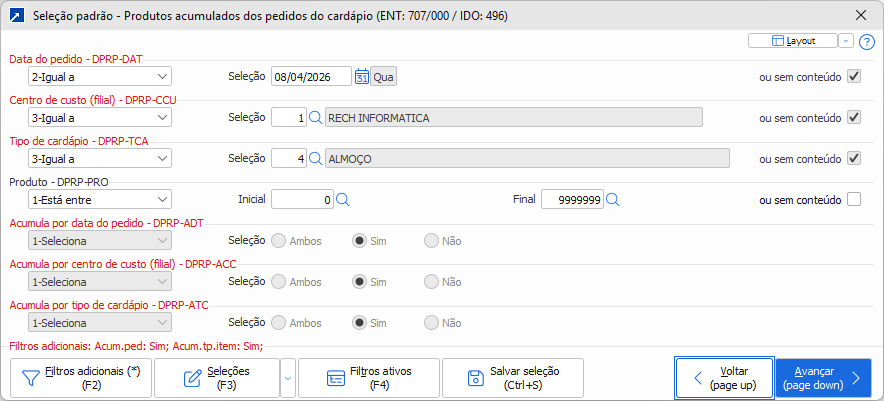The image size is (884, 401).
Task: Open '1-Seleciona' dropdown for tipo de cardápio
Action: (100, 323)
